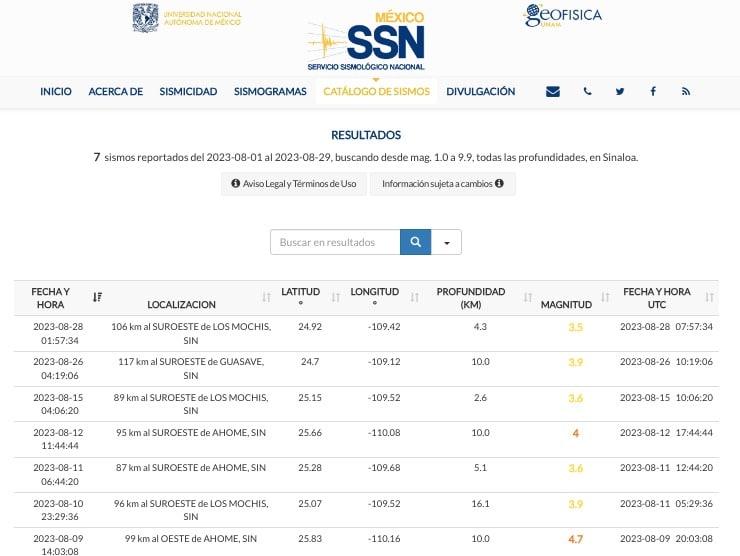Open the Sismicidad menu
Image resolution: width=740 pixels, height=556 pixels.
pyautogui.click(x=188, y=92)
